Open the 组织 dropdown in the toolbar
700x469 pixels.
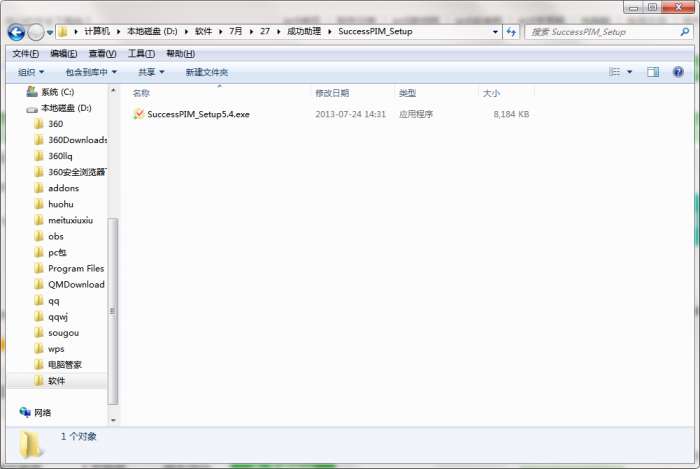click(31, 72)
